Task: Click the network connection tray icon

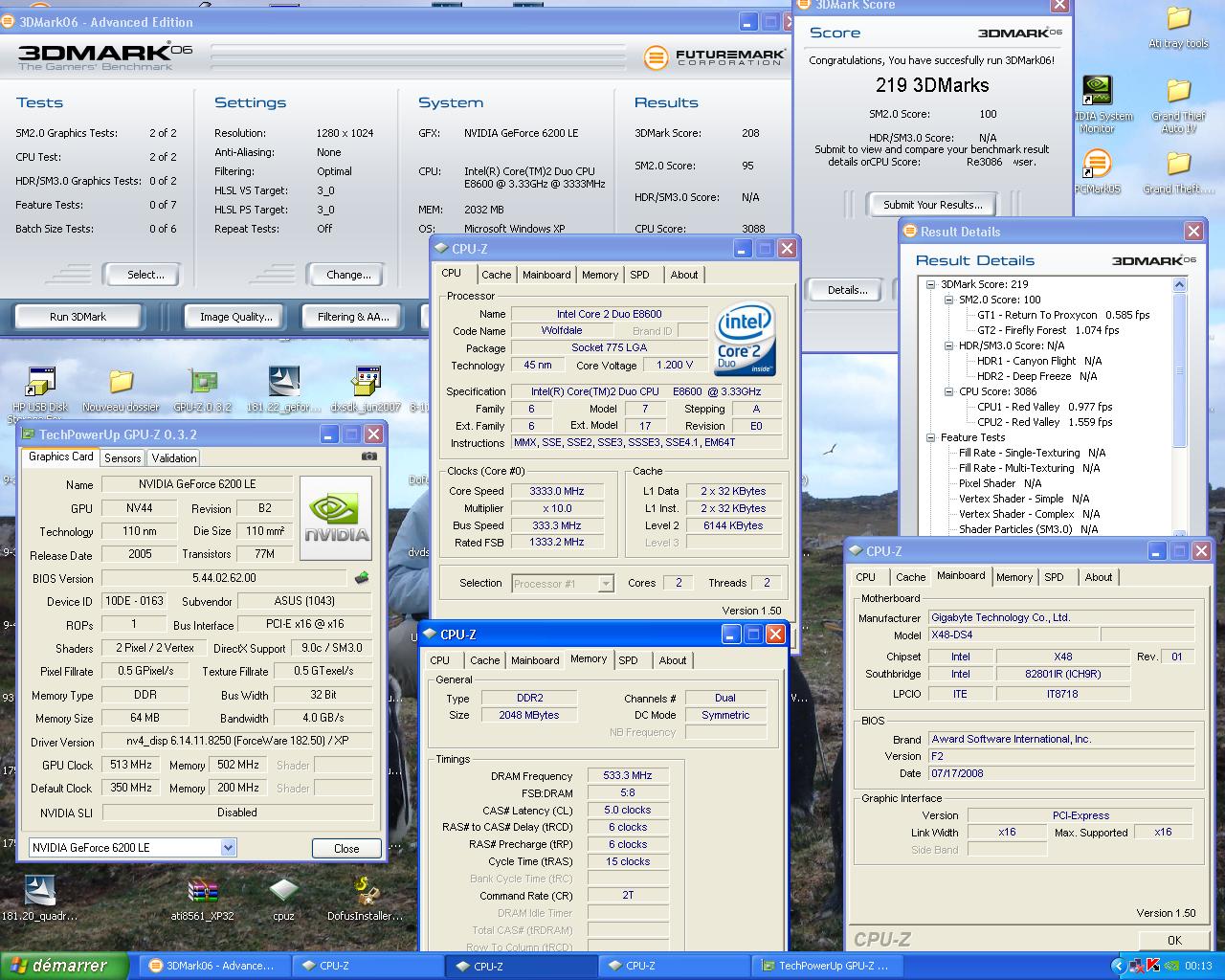Action: pyautogui.click(x=1137, y=966)
